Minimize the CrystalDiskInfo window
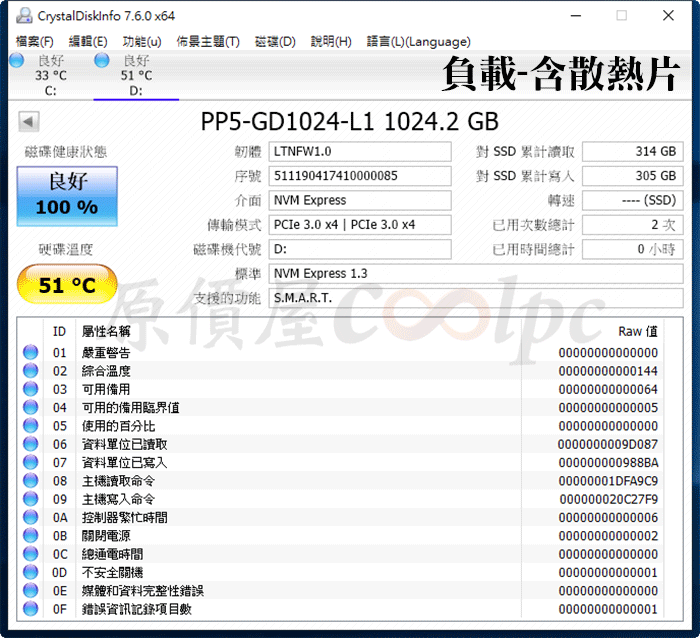The width and height of the screenshot is (700, 638). point(576,16)
